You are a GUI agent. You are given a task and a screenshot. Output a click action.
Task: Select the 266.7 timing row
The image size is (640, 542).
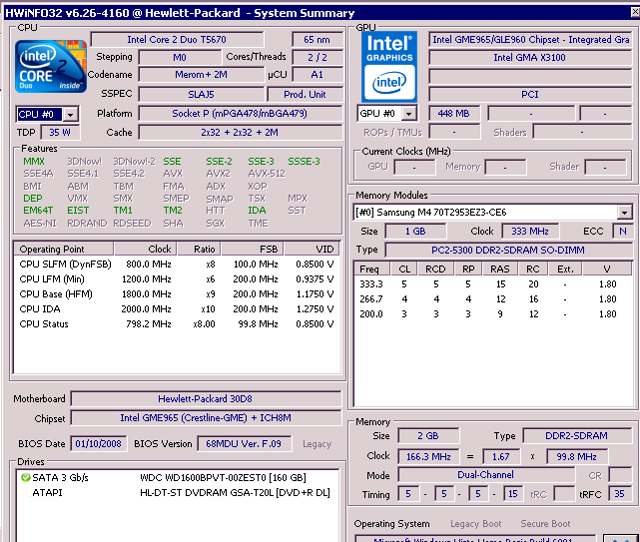click(493, 299)
